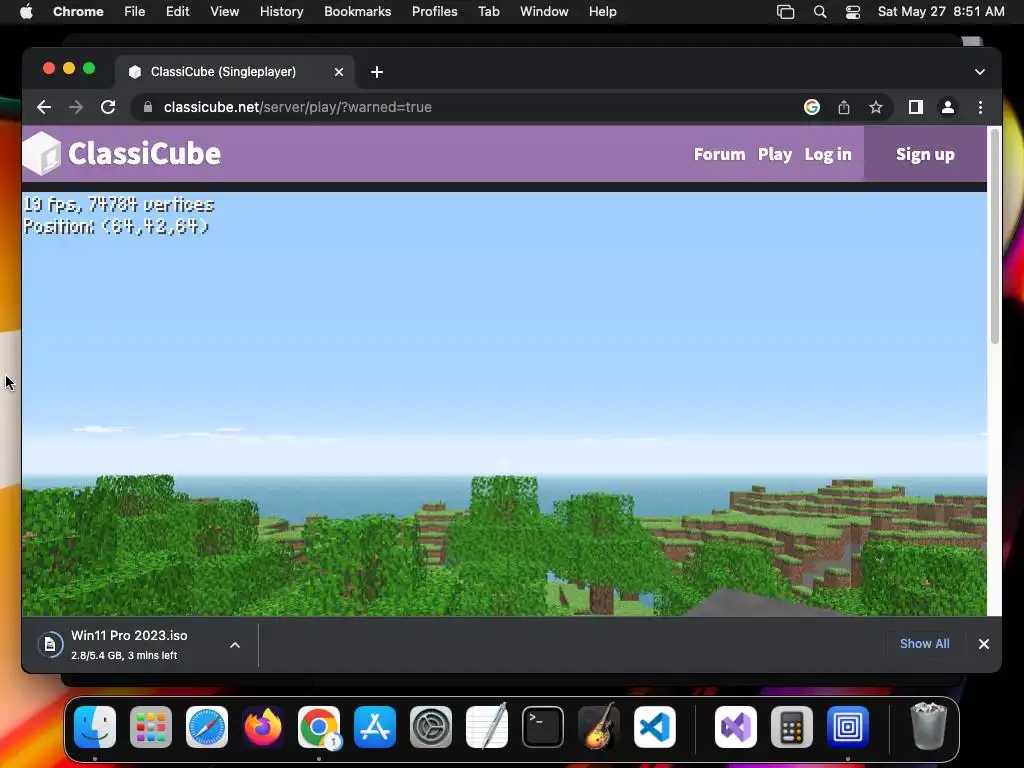1024x768 pixels.
Task: Open the Bookmarks menu
Action: click(358, 12)
